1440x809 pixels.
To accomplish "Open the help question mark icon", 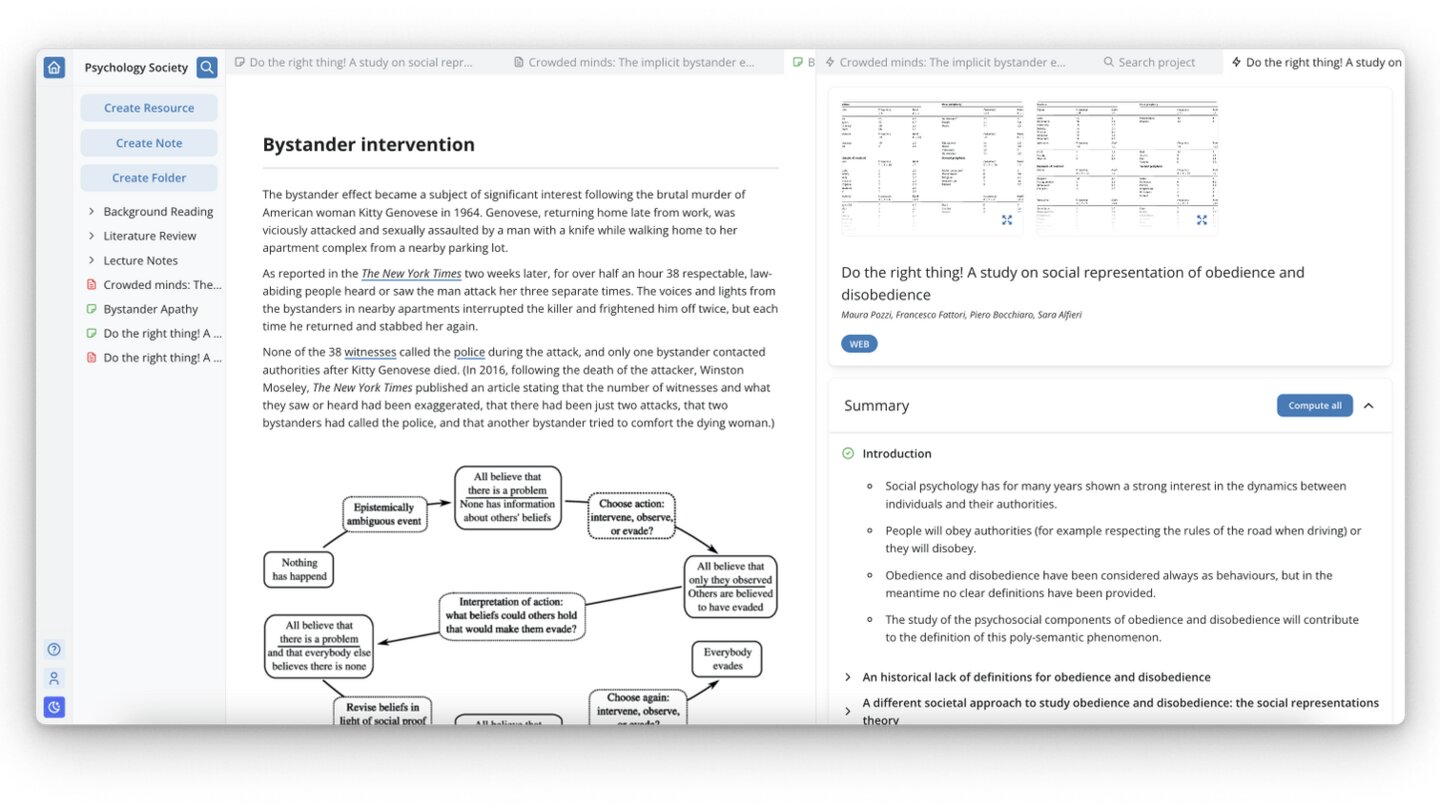I will tap(54, 649).
